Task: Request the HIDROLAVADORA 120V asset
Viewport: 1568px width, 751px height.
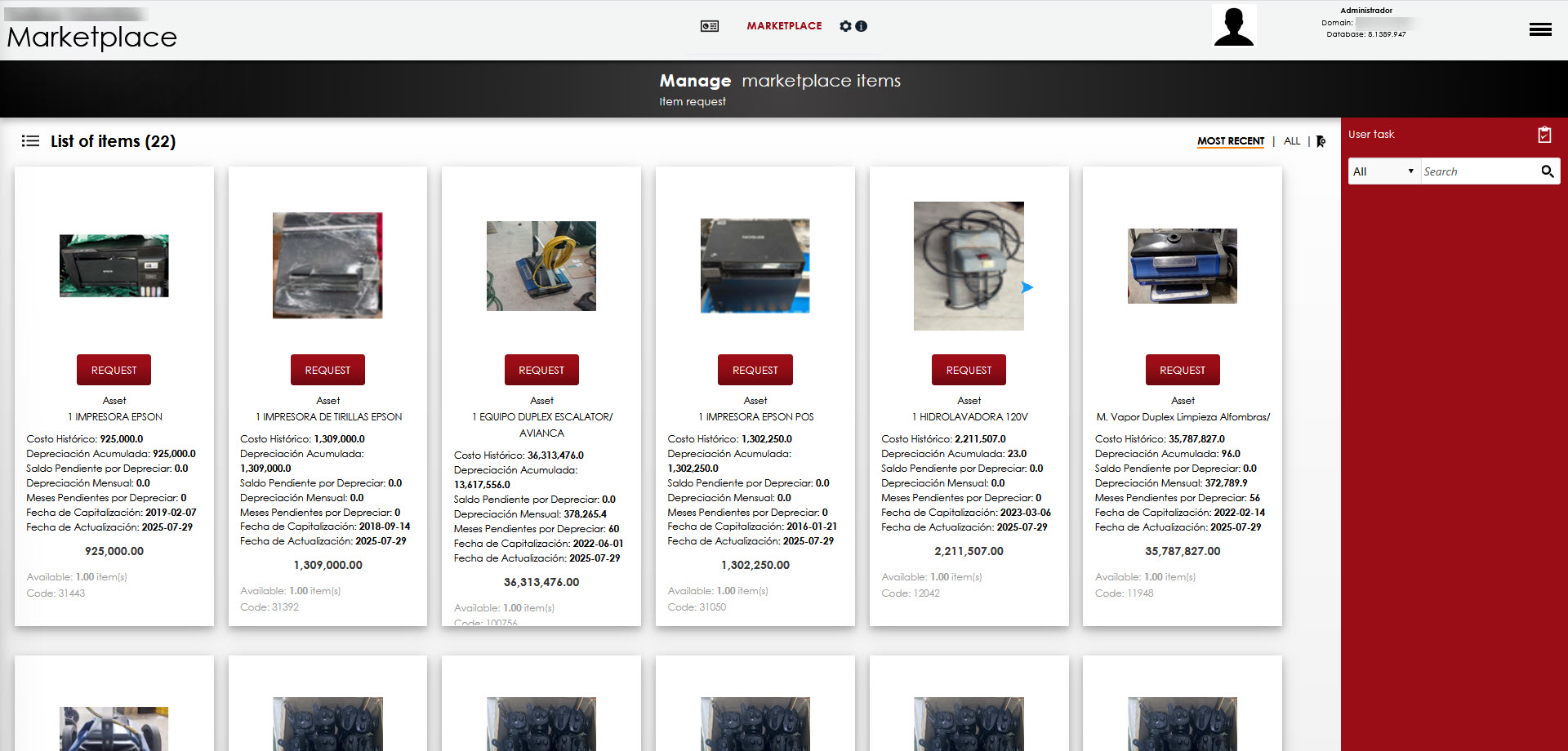Action: pyautogui.click(x=969, y=370)
